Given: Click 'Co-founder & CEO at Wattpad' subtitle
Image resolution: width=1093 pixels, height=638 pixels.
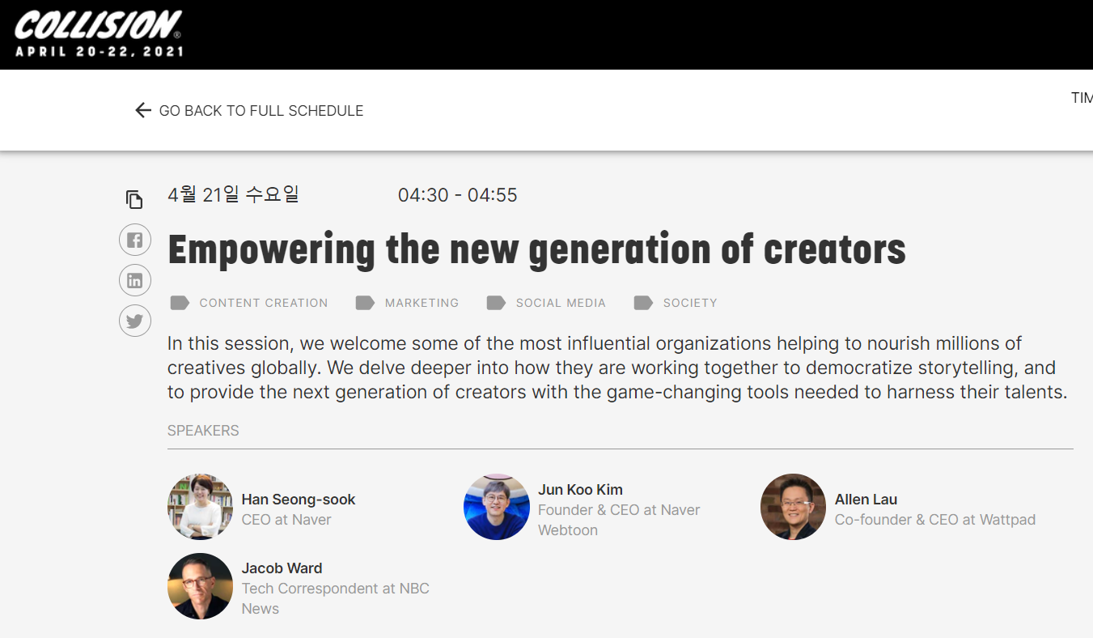Looking at the screenshot, I should [x=935, y=519].
